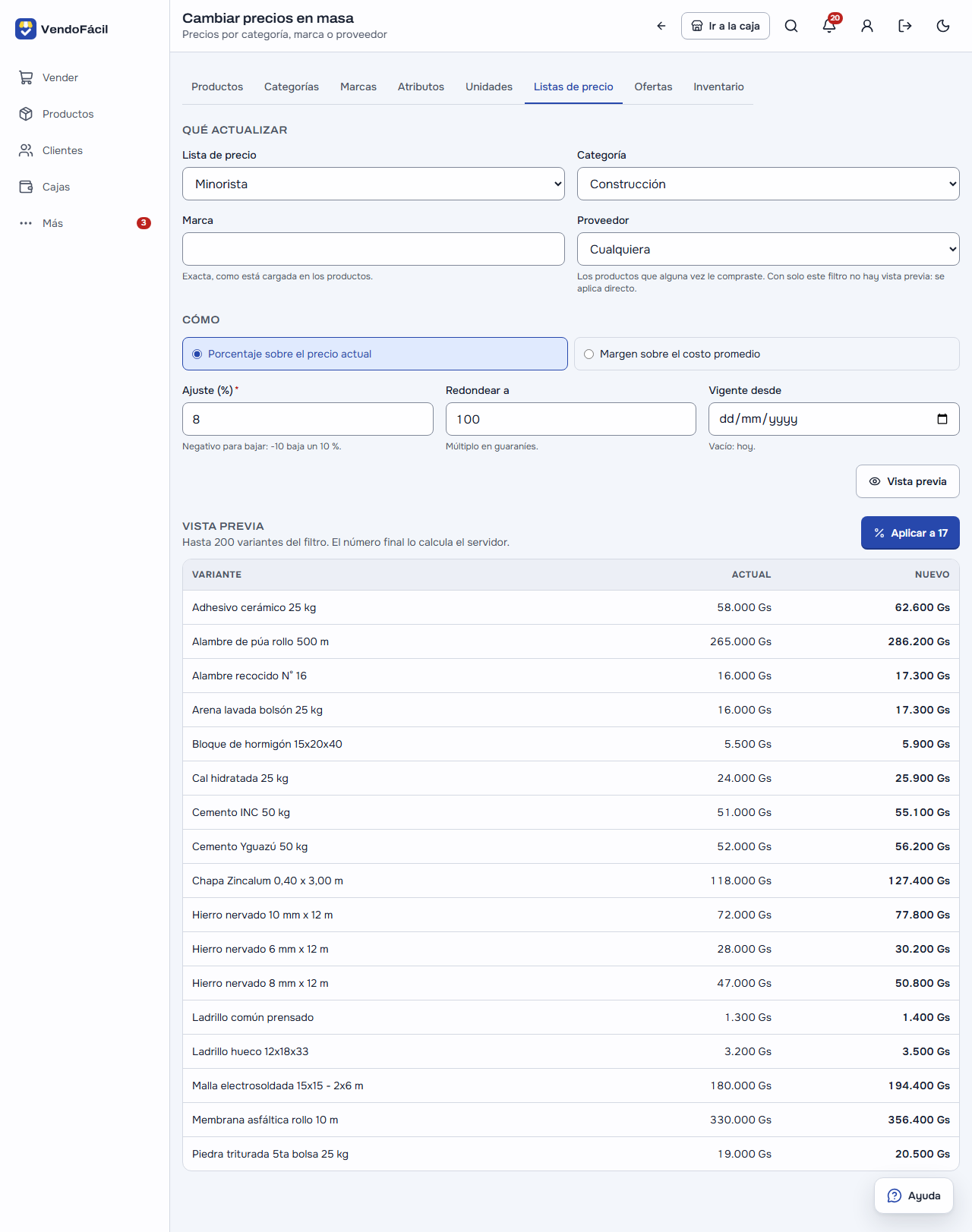The image size is (972, 1232).
Task: Open the user profile icon
Action: (x=867, y=26)
